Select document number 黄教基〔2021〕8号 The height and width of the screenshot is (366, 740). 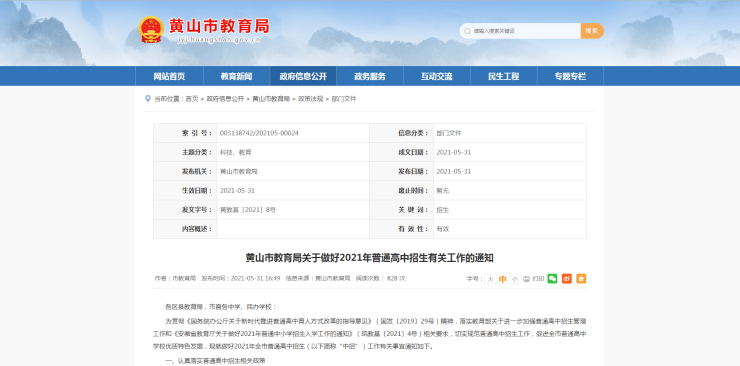point(248,210)
